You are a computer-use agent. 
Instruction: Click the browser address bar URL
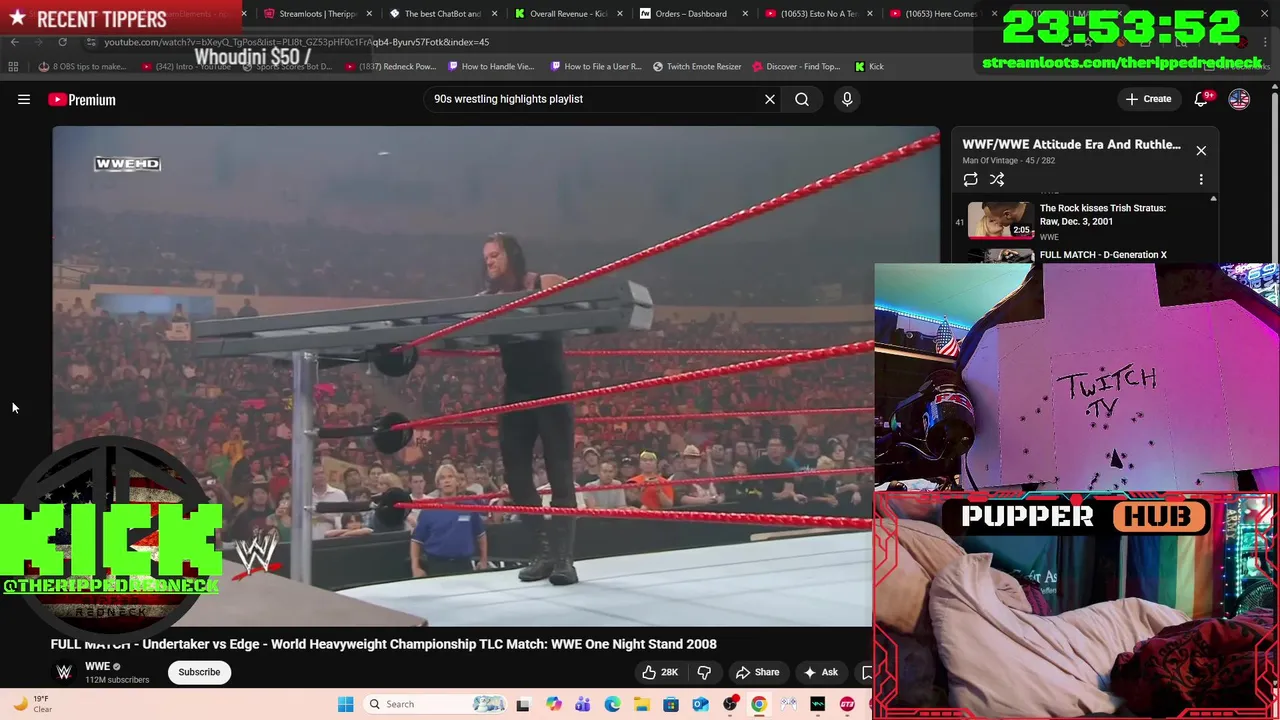[x=296, y=42]
